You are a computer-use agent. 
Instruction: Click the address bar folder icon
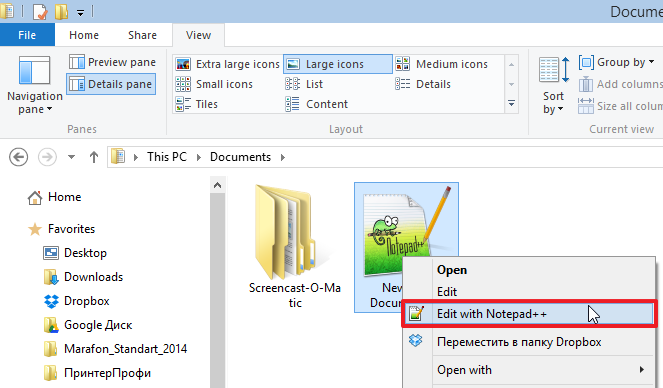click(x=118, y=157)
